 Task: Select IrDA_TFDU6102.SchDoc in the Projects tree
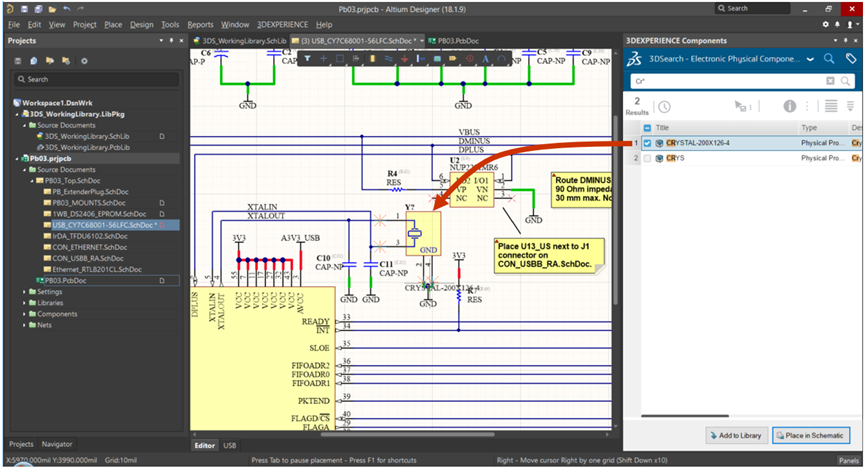click(x=89, y=236)
